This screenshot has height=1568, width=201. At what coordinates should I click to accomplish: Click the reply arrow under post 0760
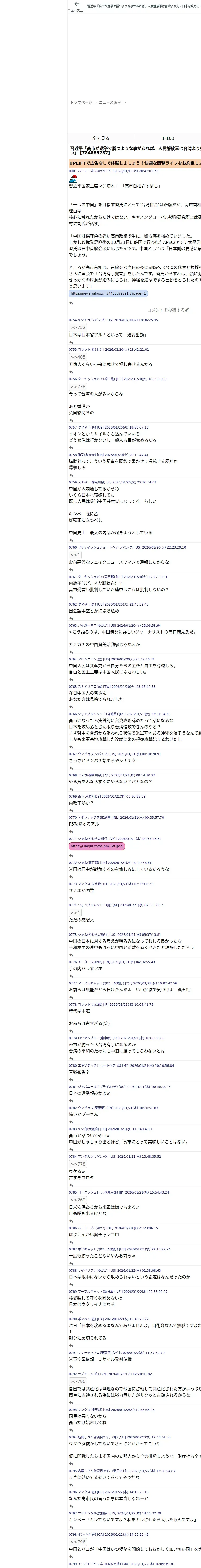click(71, 570)
